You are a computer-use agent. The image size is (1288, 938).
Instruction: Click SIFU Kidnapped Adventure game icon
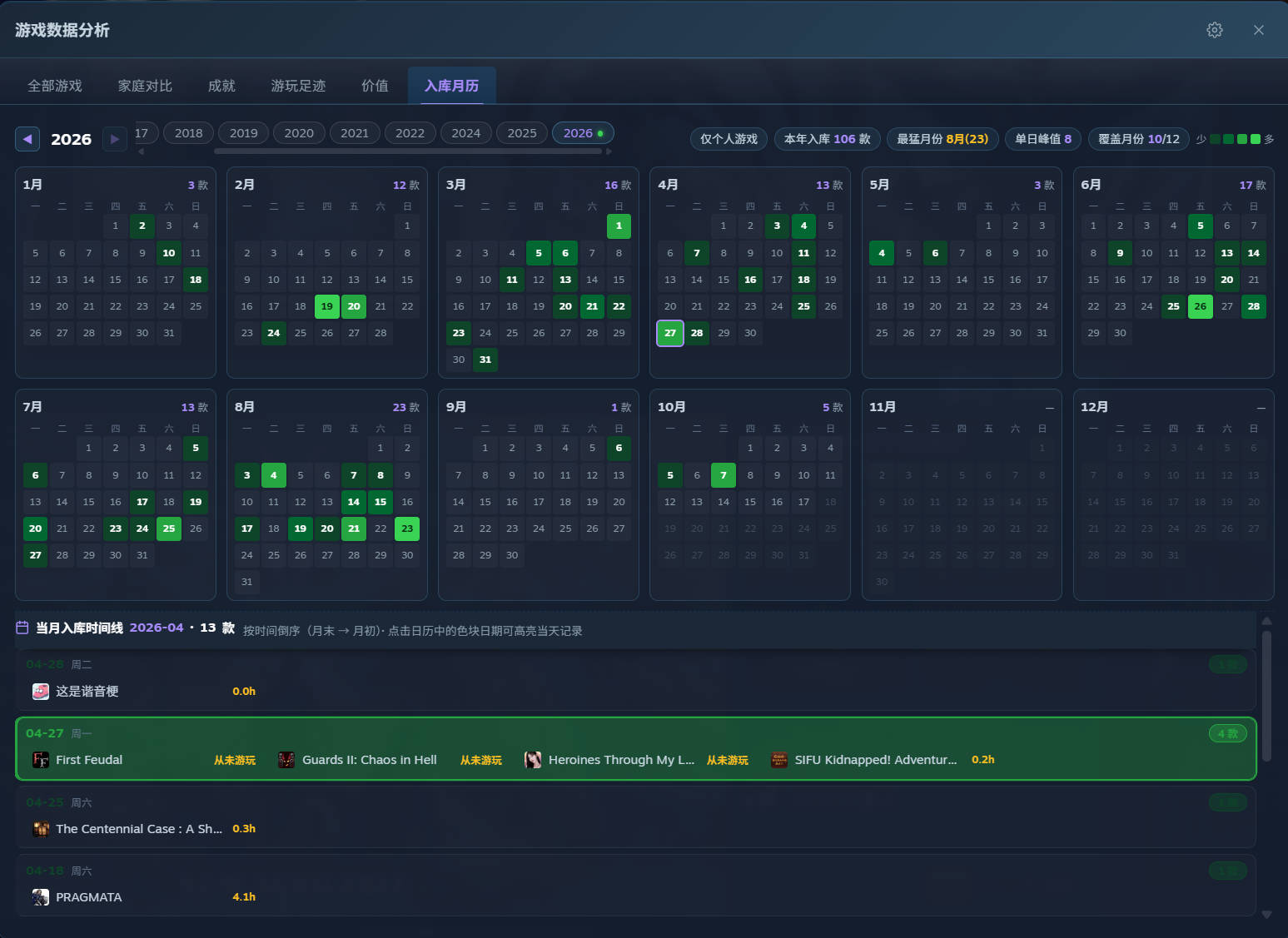[779, 760]
